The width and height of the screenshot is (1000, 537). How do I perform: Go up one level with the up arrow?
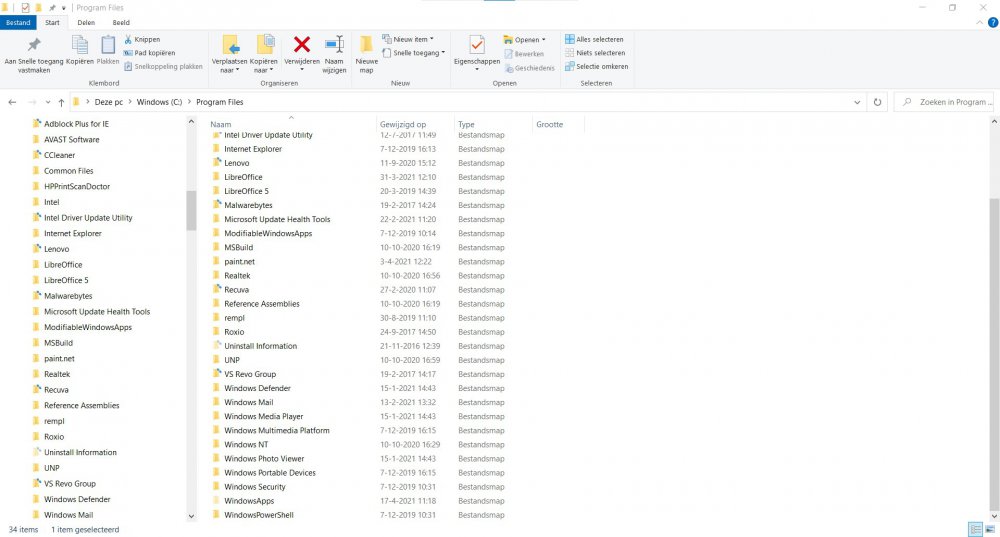point(61,102)
